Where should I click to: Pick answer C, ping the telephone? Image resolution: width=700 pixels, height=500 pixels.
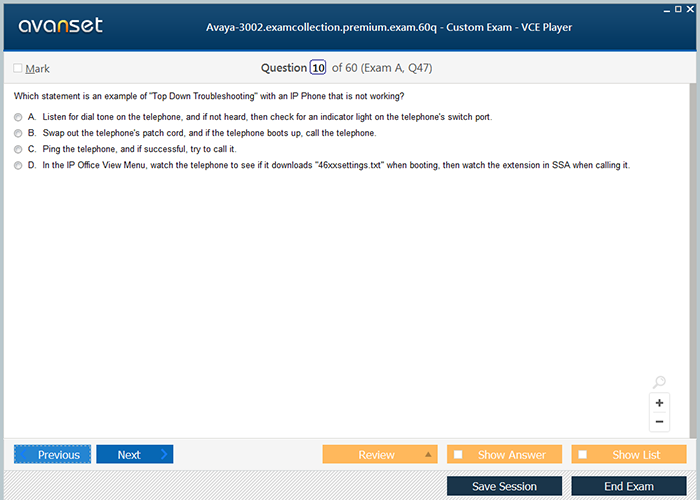[18, 149]
